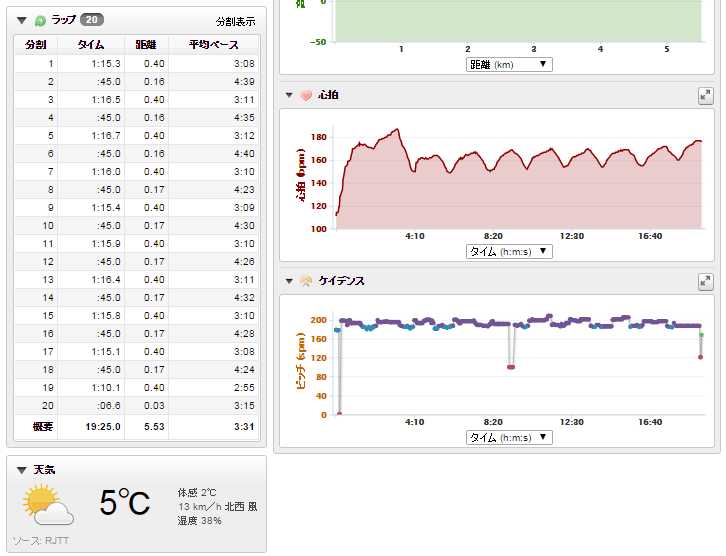Select summary total distance 5.53
Viewport: 726px width, 556px height.
(x=154, y=427)
